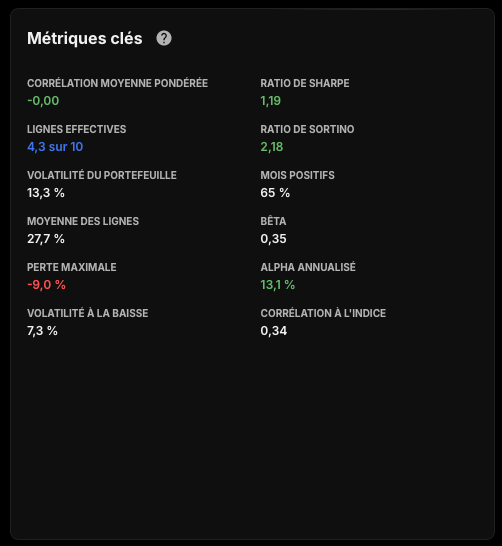Select the Corrélation moyenne pondérée label
Image resolution: width=502 pixels, height=546 pixels.
tap(117, 83)
